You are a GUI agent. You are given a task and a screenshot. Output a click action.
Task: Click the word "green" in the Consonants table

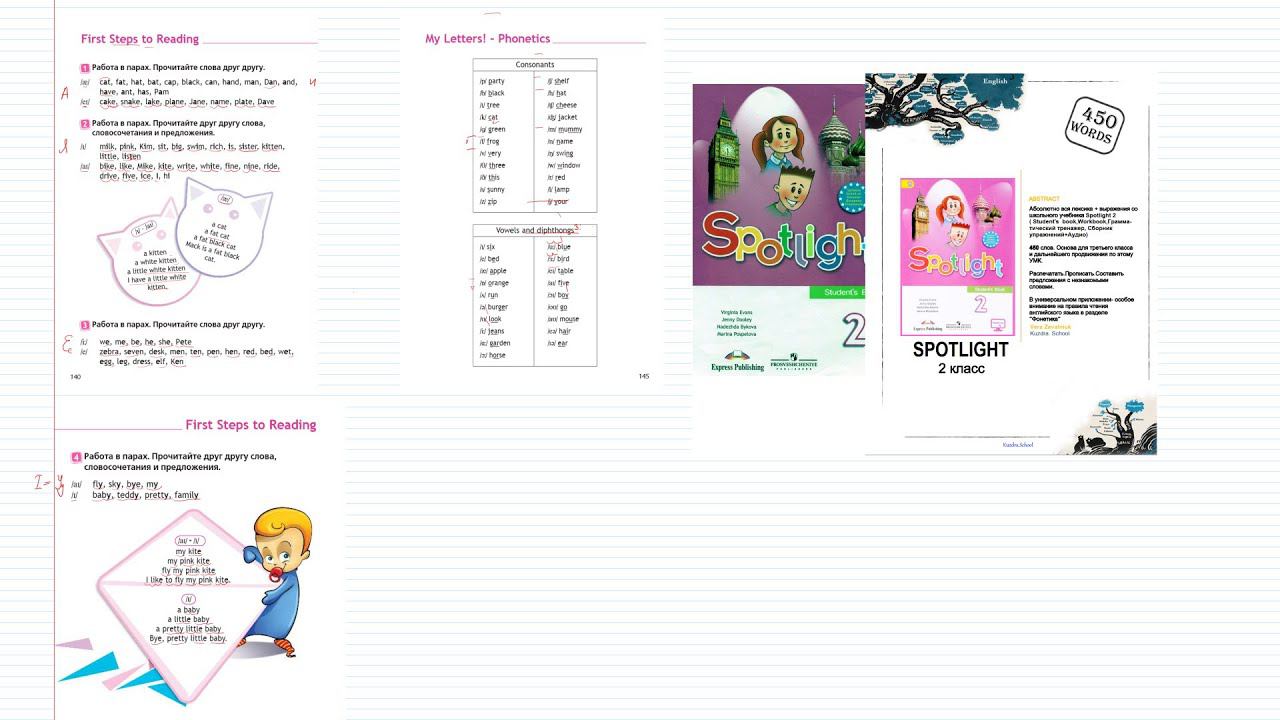pos(496,129)
